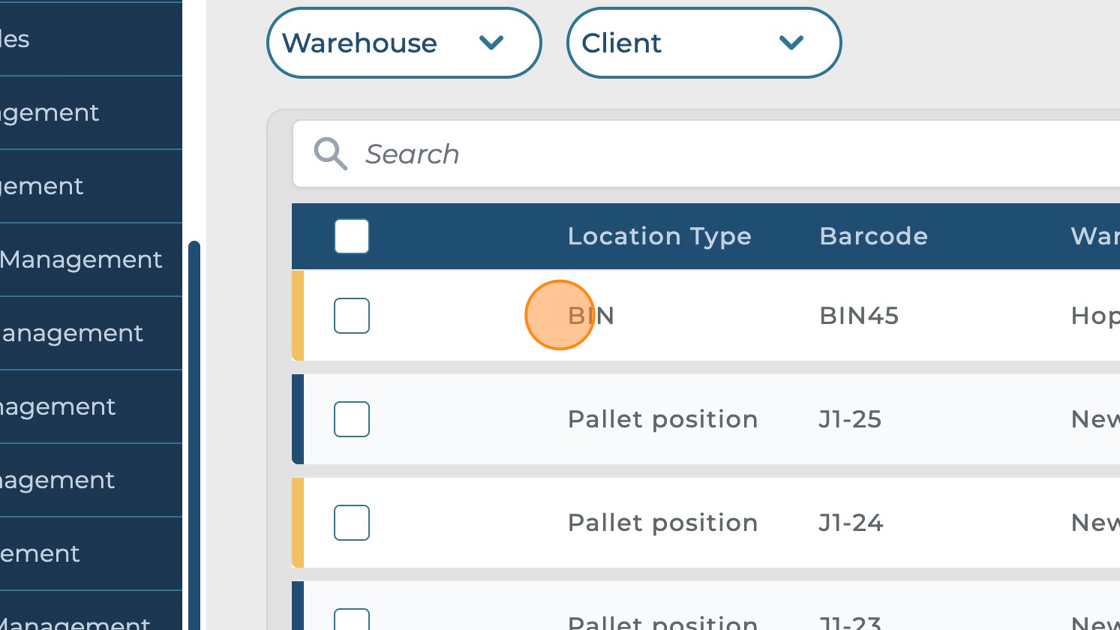Sort by the Barcode column header

coord(873,237)
